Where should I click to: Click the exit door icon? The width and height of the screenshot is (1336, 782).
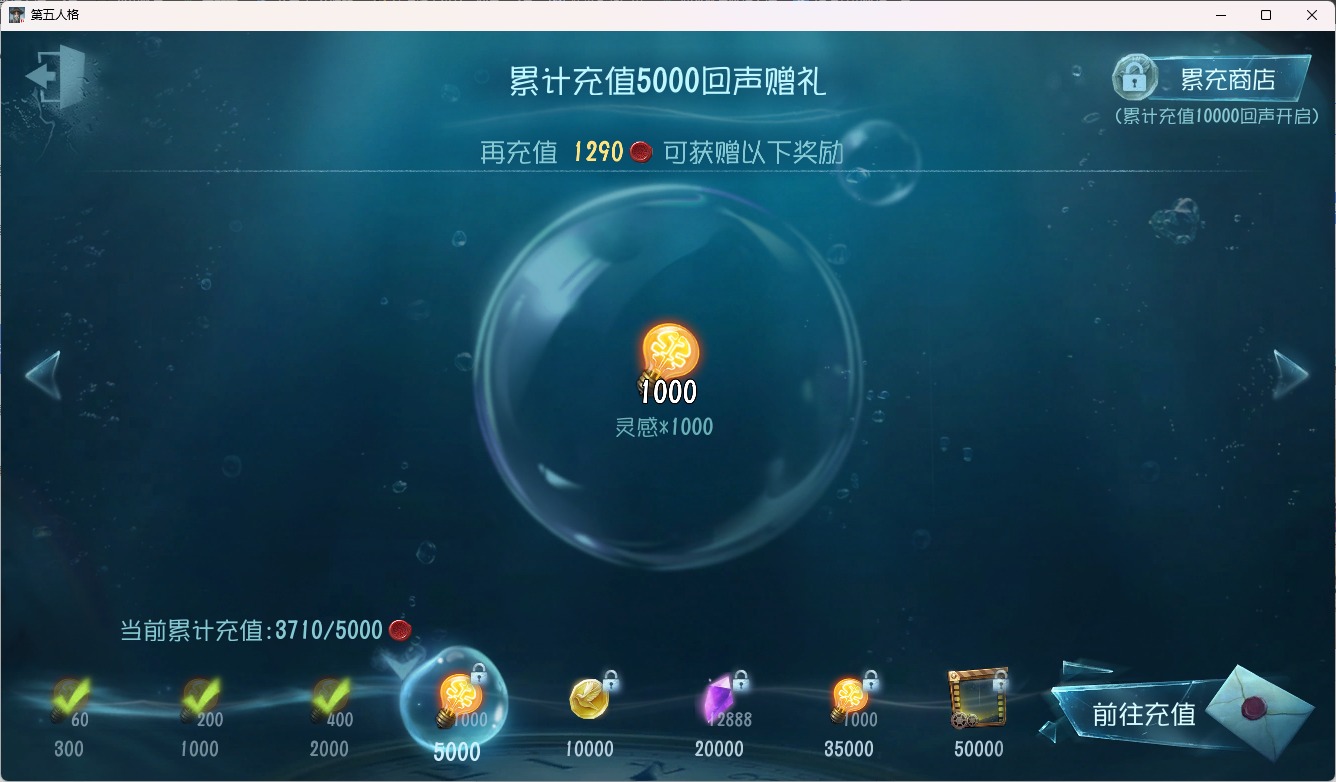tap(56, 76)
